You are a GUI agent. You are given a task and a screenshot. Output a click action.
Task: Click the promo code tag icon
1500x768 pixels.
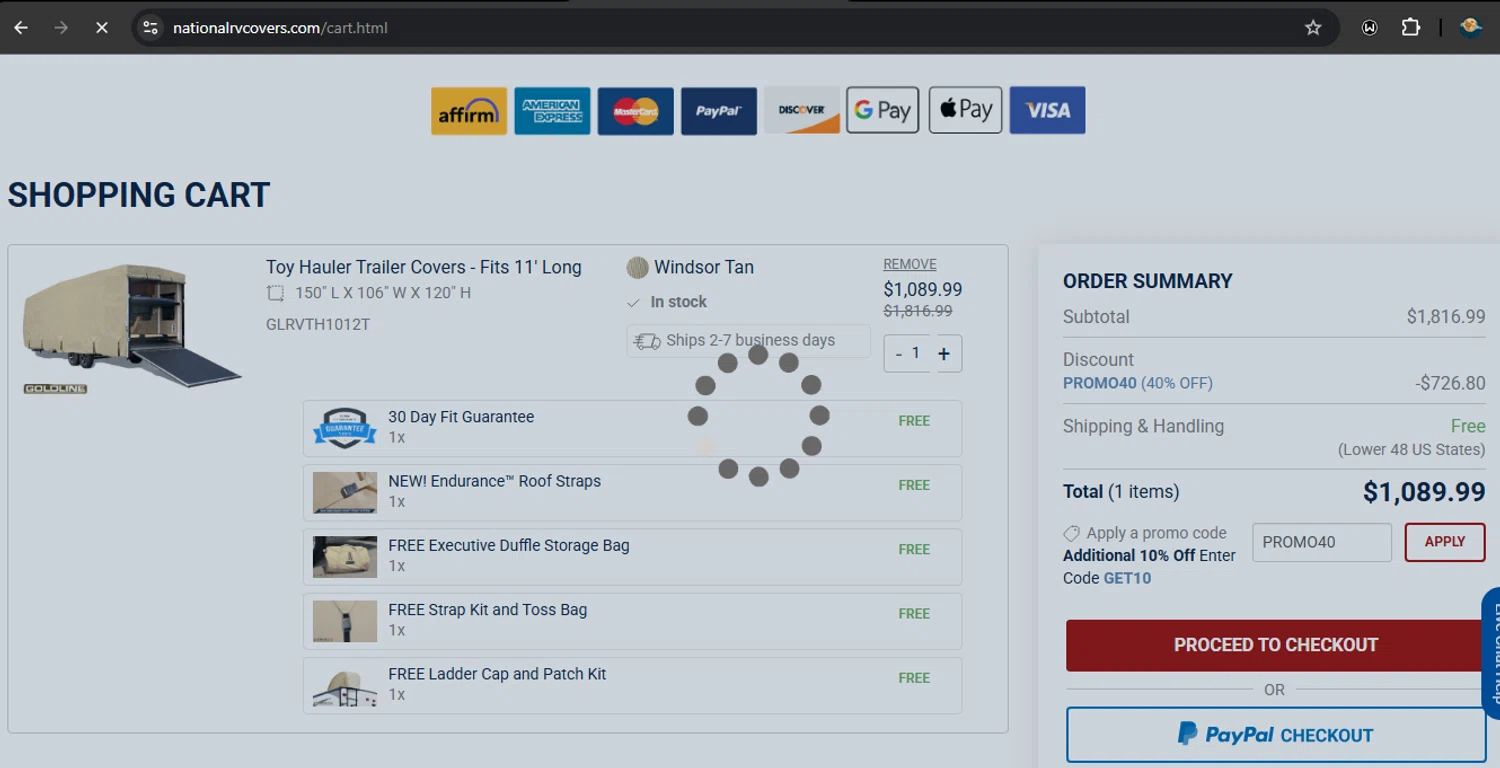click(x=1071, y=533)
